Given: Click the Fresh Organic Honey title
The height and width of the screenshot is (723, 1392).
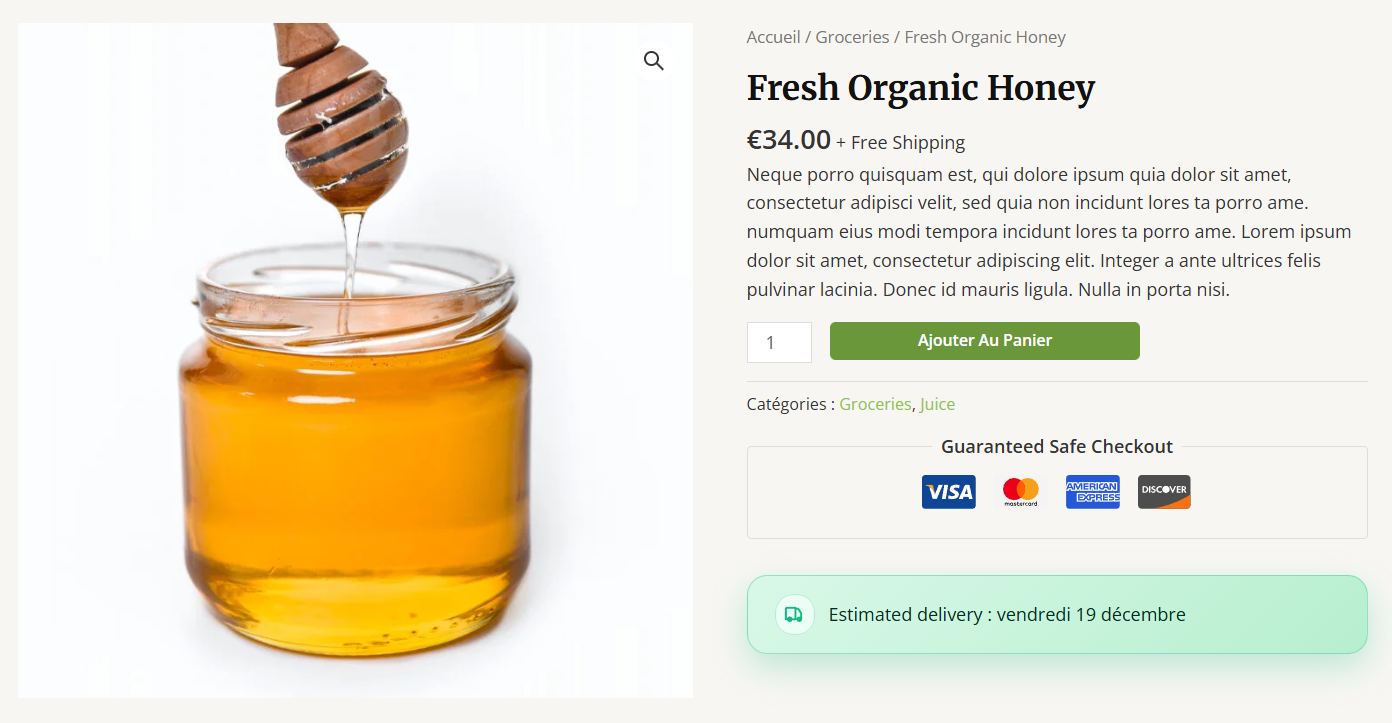Looking at the screenshot, I should (x=920, y=88).
